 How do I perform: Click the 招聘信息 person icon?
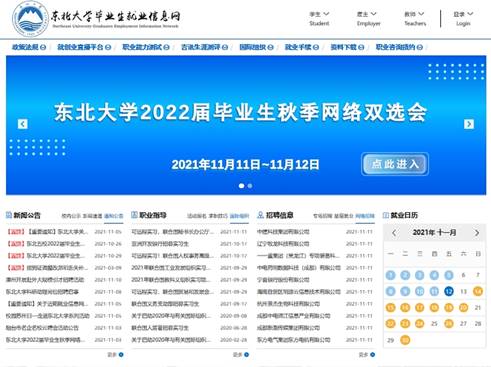pos(260,215)
